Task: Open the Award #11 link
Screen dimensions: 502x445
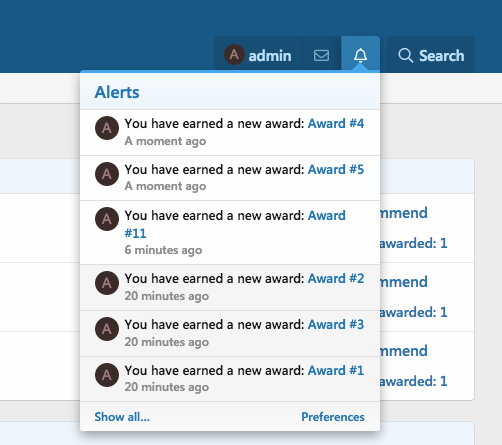Action: [235, 224]
